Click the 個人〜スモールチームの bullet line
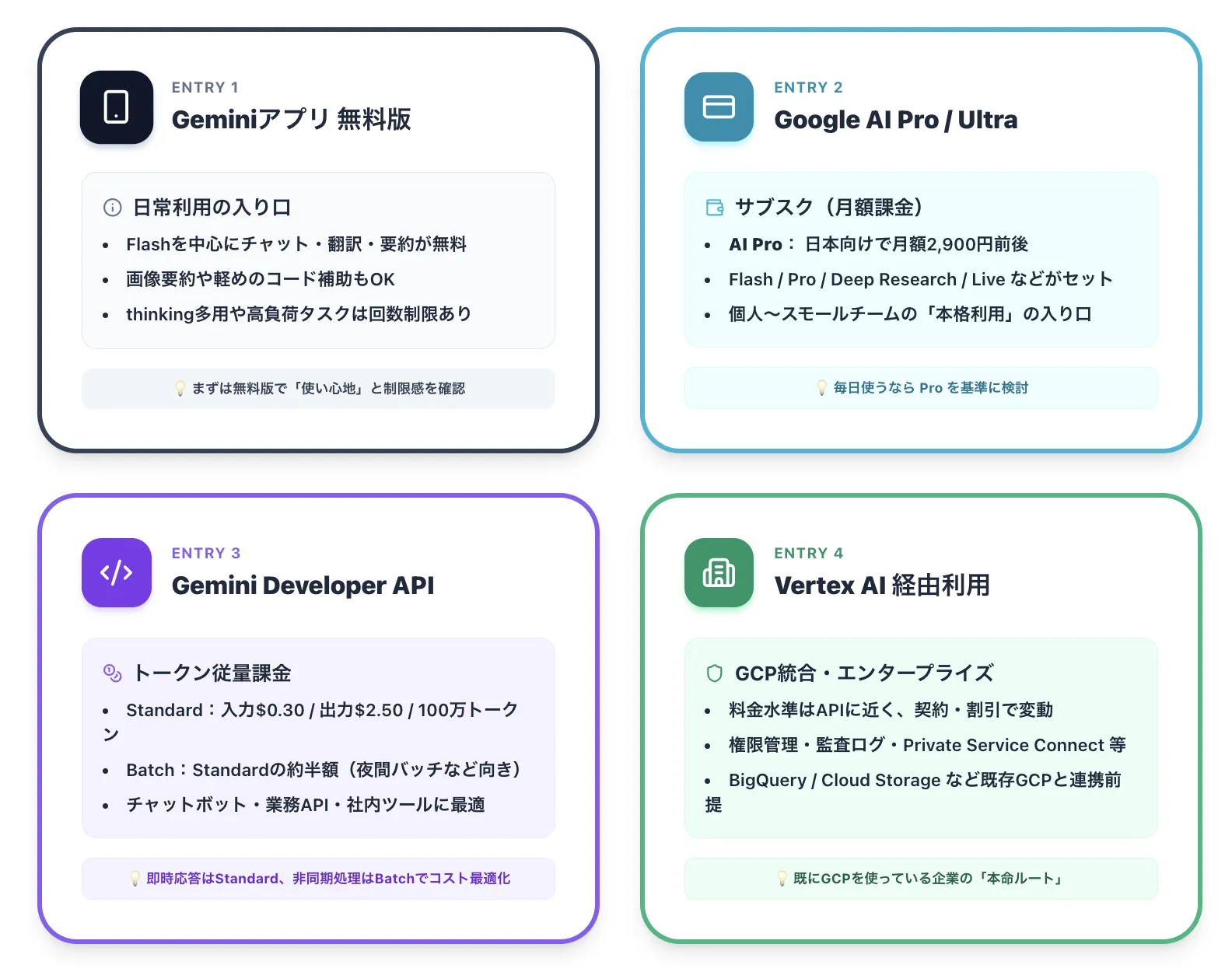 click(x=911, y=314)
